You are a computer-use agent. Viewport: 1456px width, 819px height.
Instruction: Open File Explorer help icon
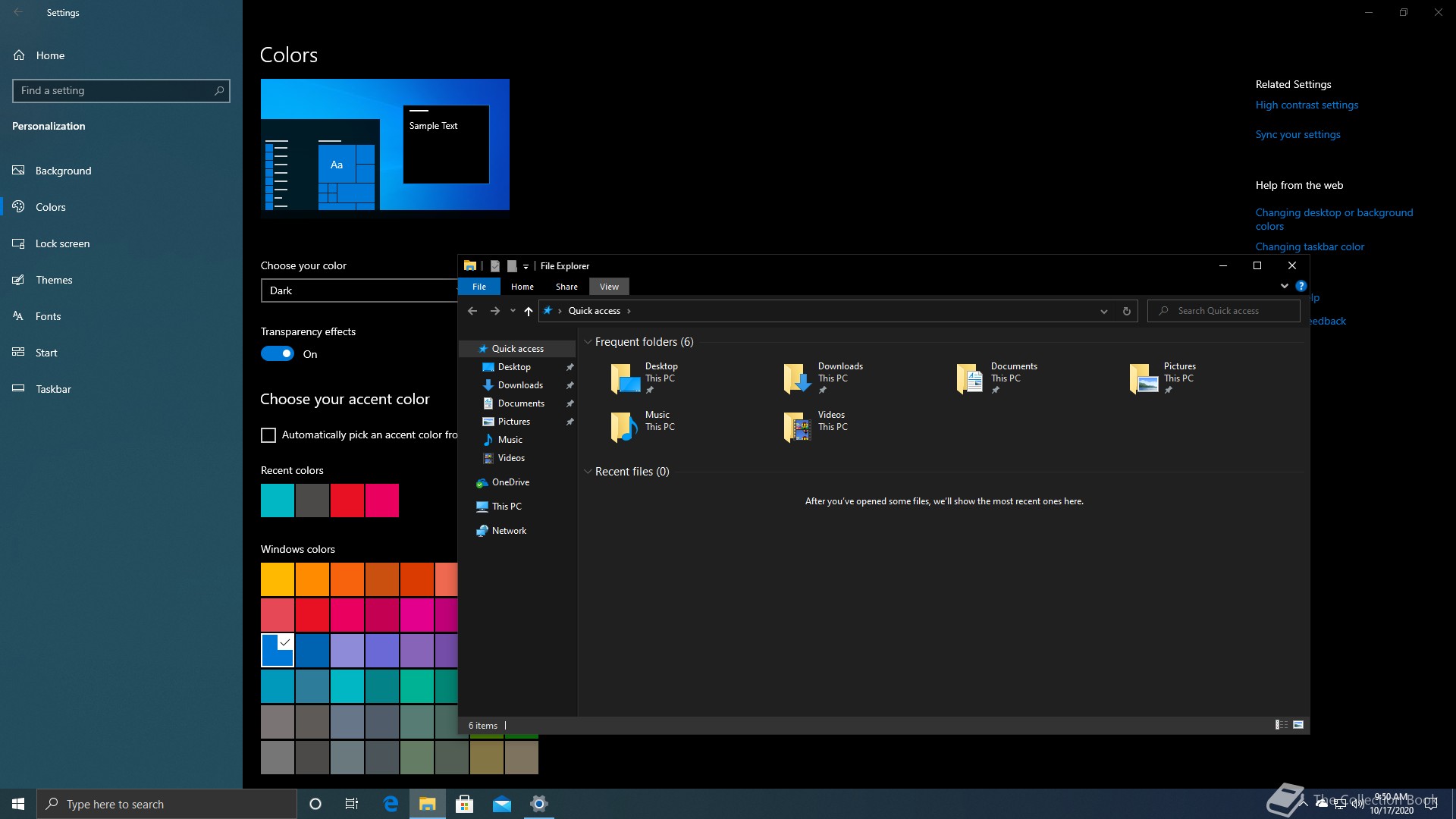[x=1301, y=286]
